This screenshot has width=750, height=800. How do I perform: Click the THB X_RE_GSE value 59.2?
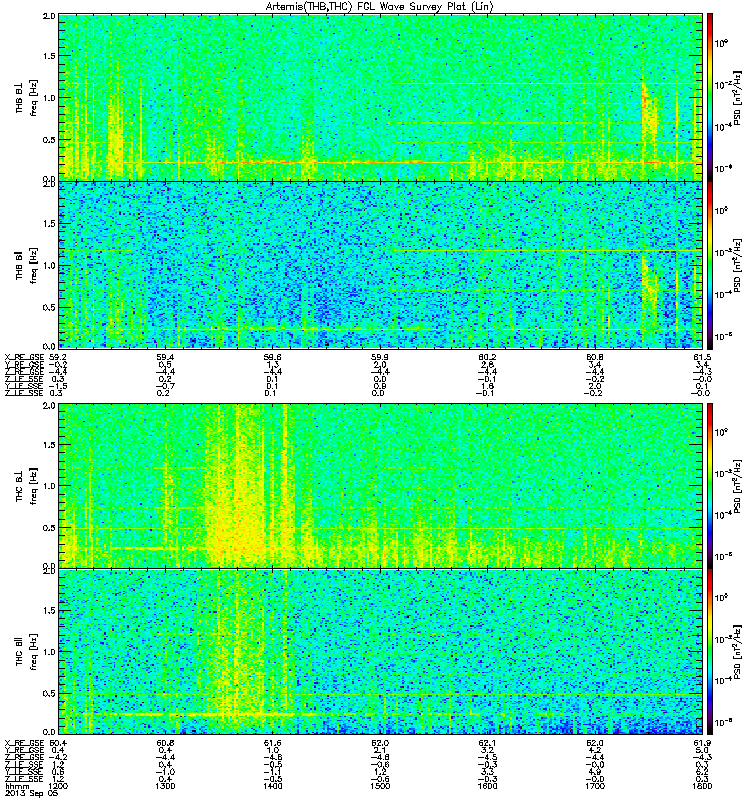[x=58, y=358]
